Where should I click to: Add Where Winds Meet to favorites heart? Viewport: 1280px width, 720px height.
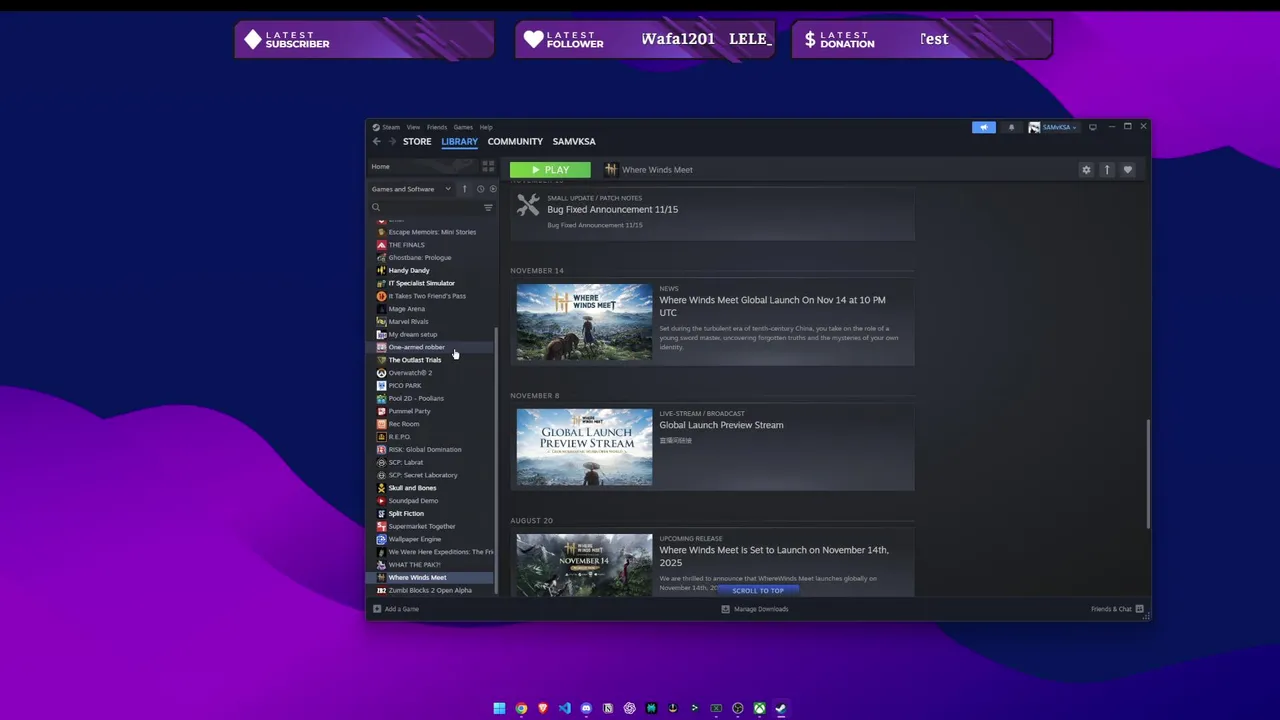click(1128, 170)
